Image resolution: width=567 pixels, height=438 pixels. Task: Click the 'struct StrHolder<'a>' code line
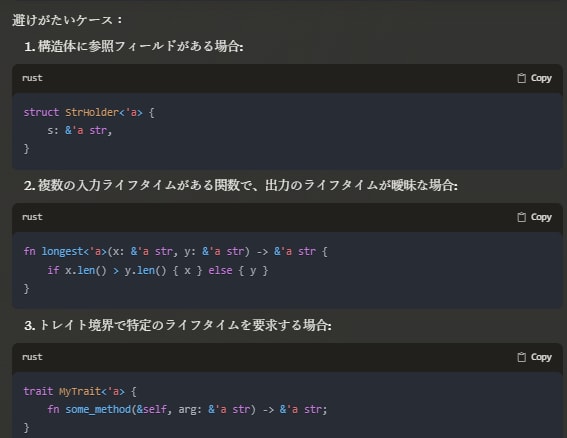(89, 112)
